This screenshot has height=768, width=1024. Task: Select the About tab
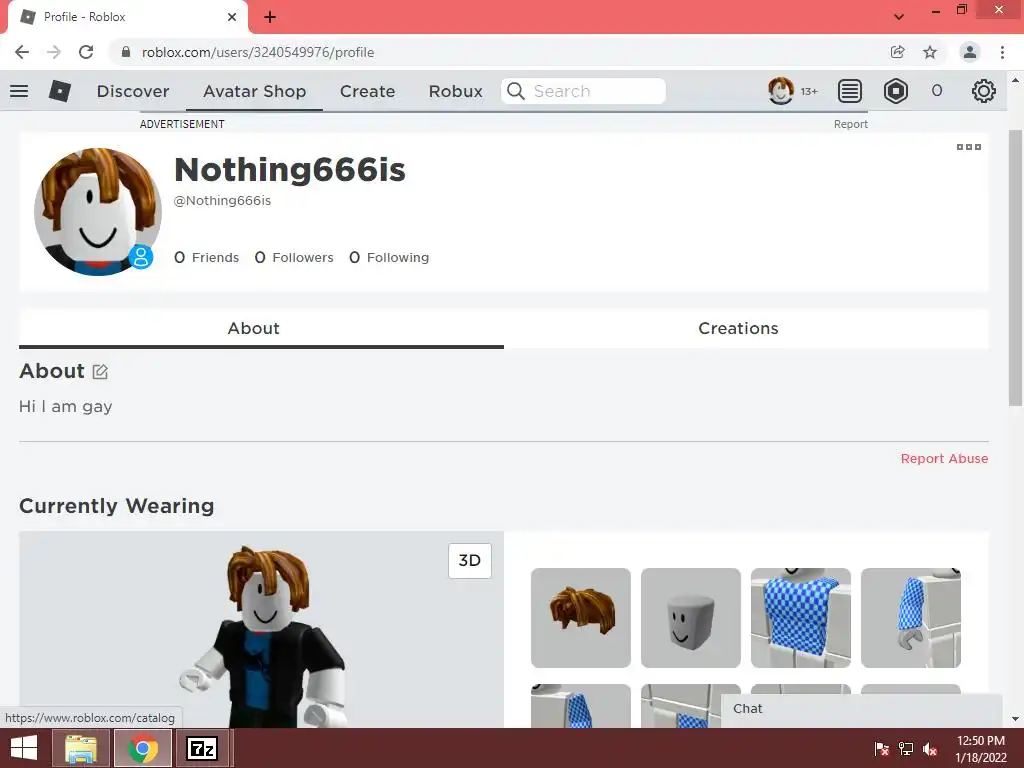pos(261,328)
